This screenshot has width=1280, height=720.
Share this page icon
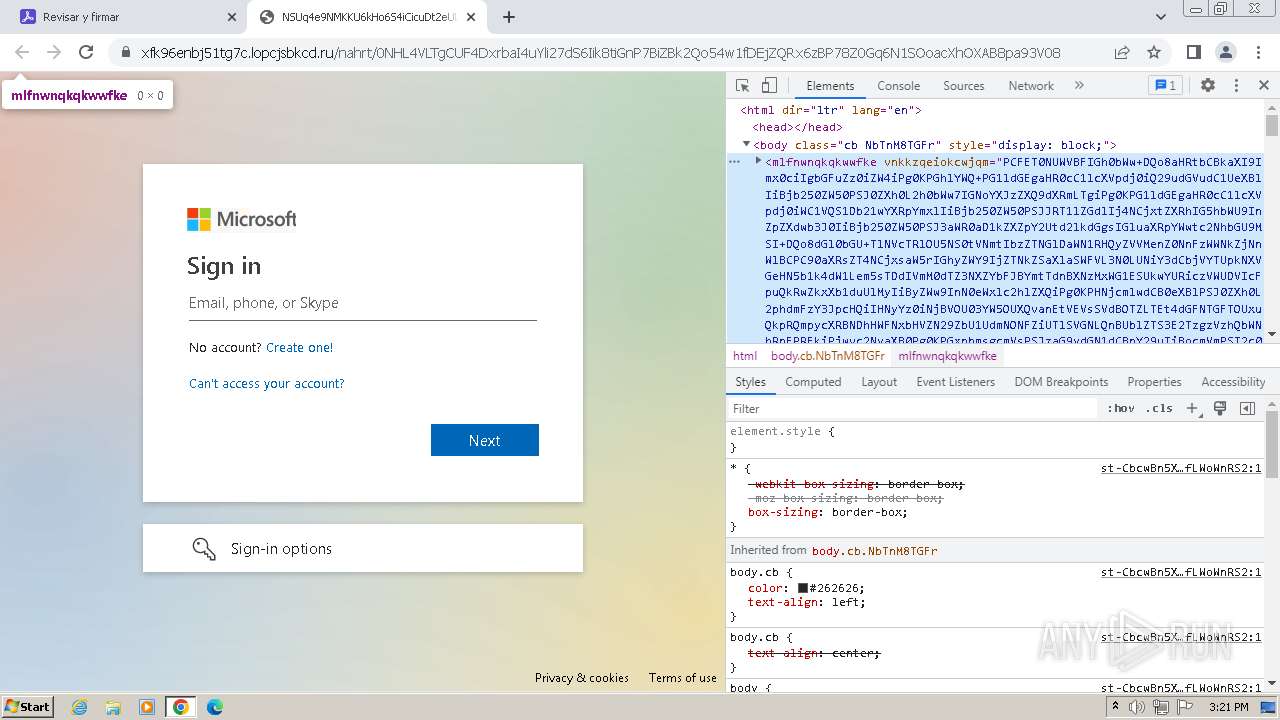(1122, 52)
